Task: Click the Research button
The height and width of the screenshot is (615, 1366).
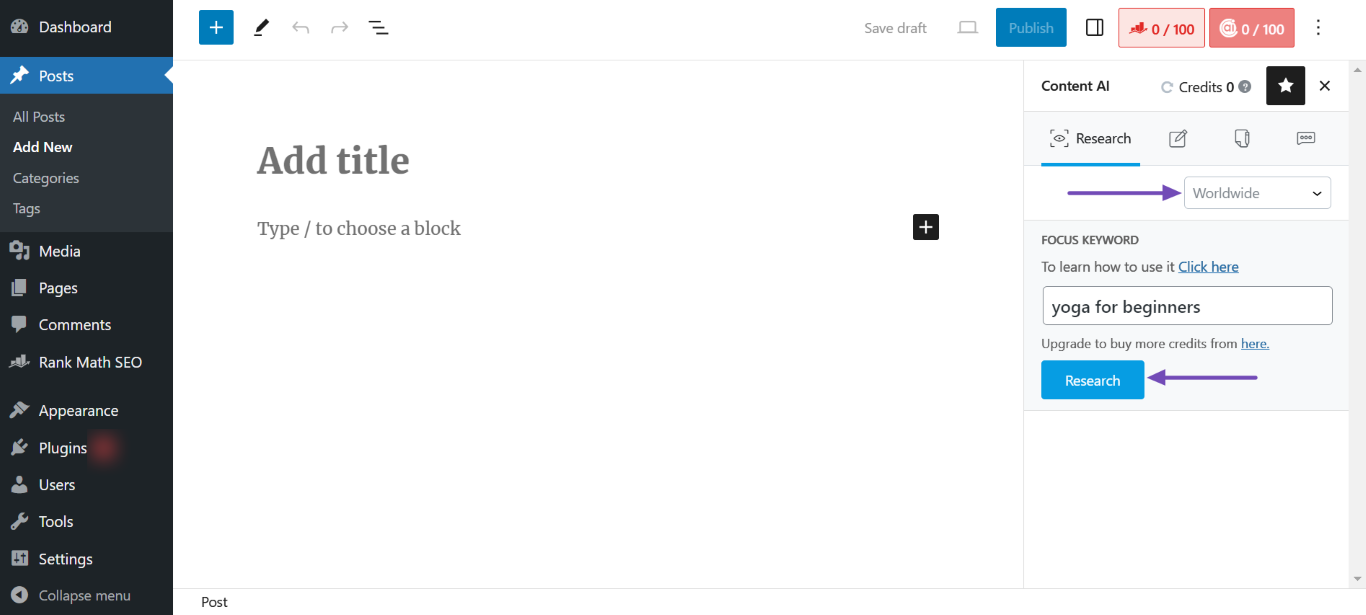Action: point(1092,380)
